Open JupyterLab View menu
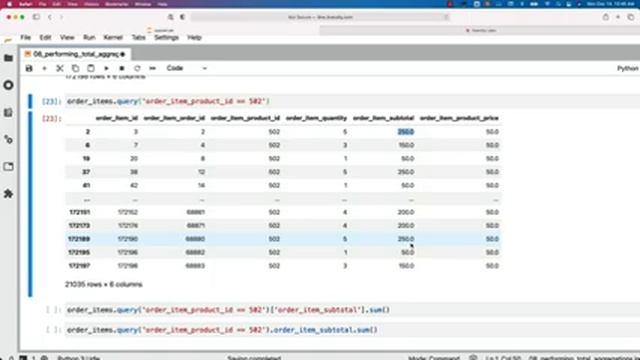 pyautogui.click(x=67, y=38)
